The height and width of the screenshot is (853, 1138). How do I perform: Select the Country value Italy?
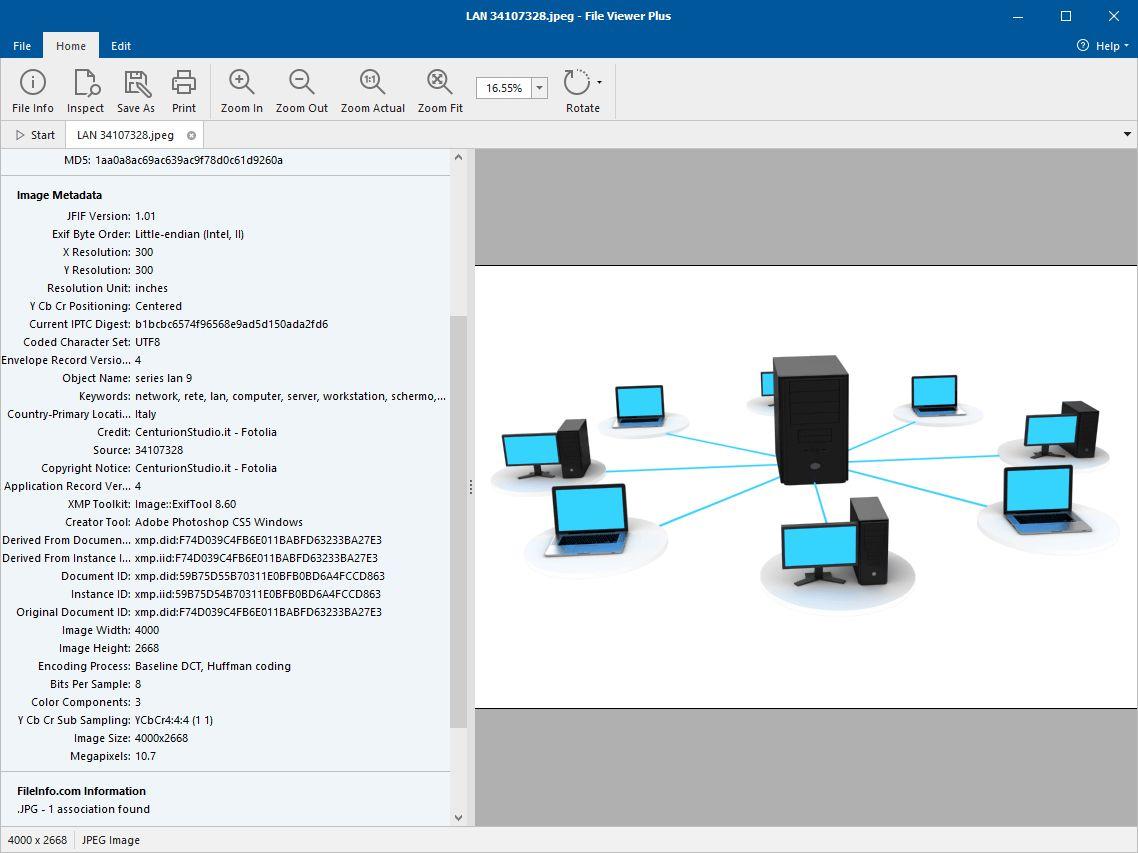[x=145, y=415]
